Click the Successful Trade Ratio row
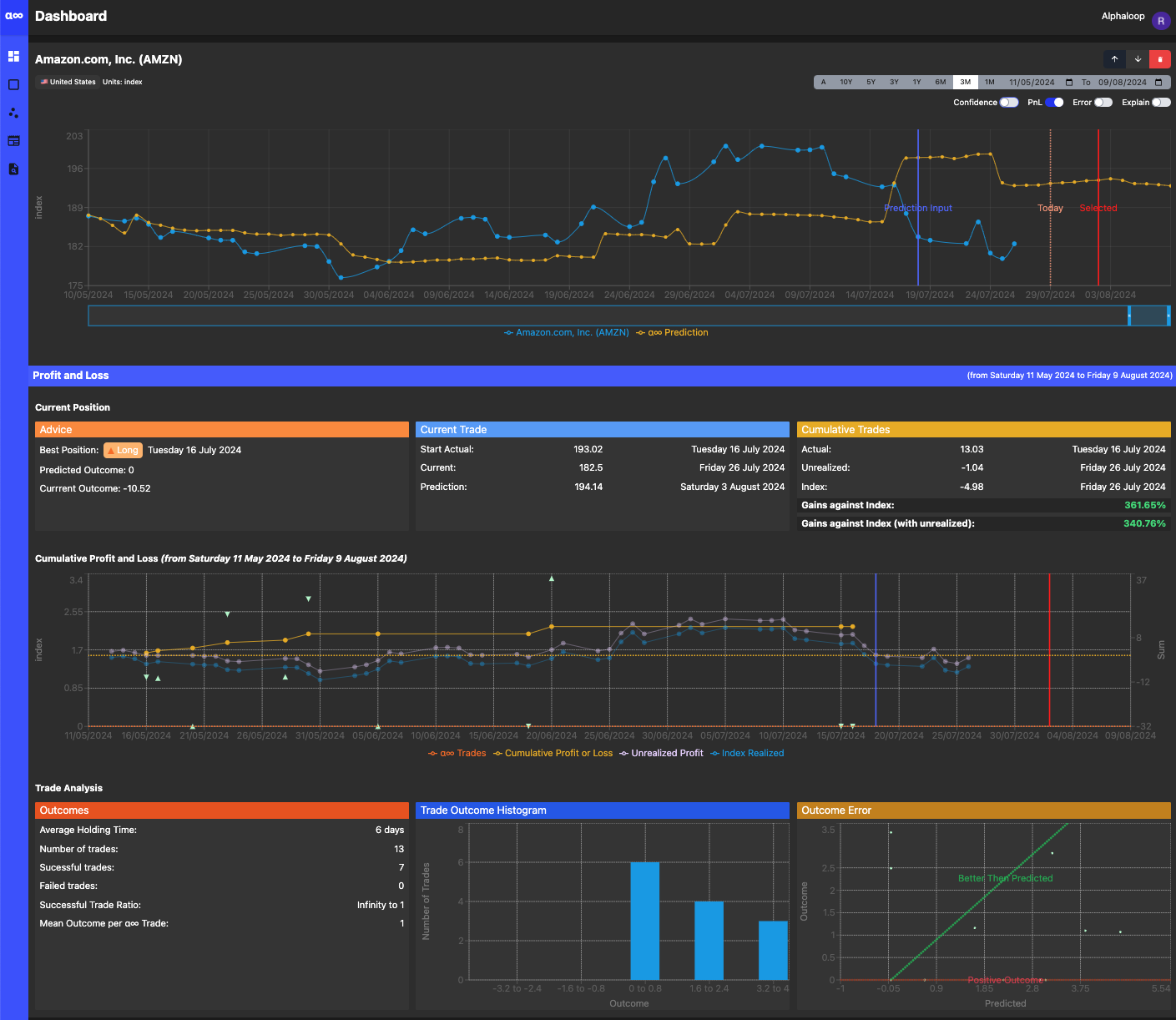Image resolution: width=1176 pixels, height=1020 pixels. 222,905
